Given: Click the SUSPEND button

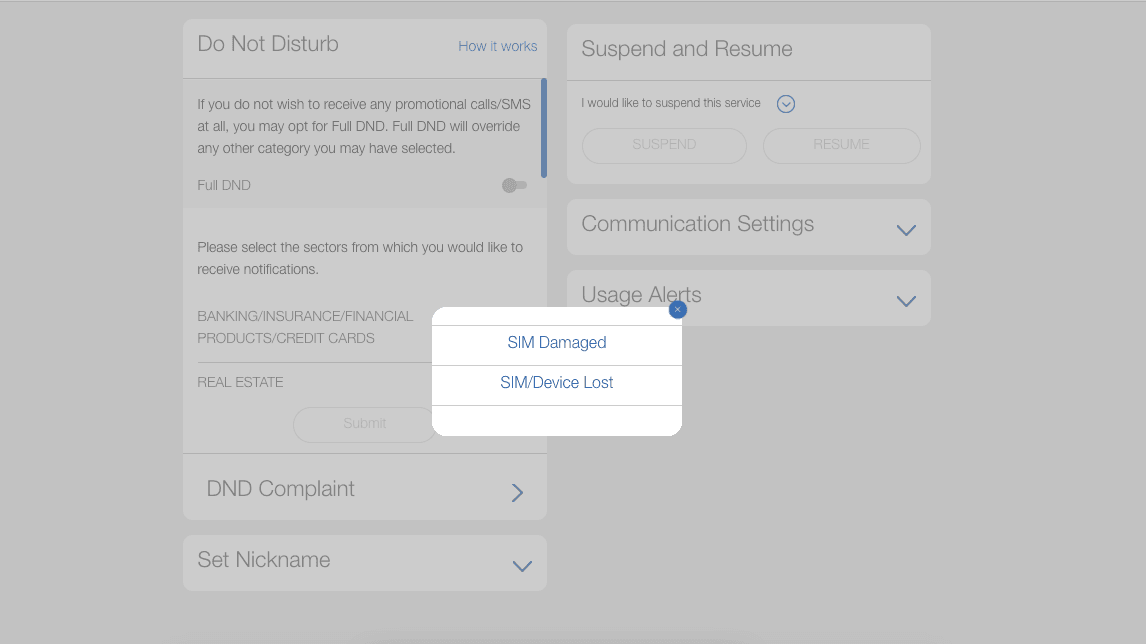Looking at the screenshot, I should click(x=664, y=145).
